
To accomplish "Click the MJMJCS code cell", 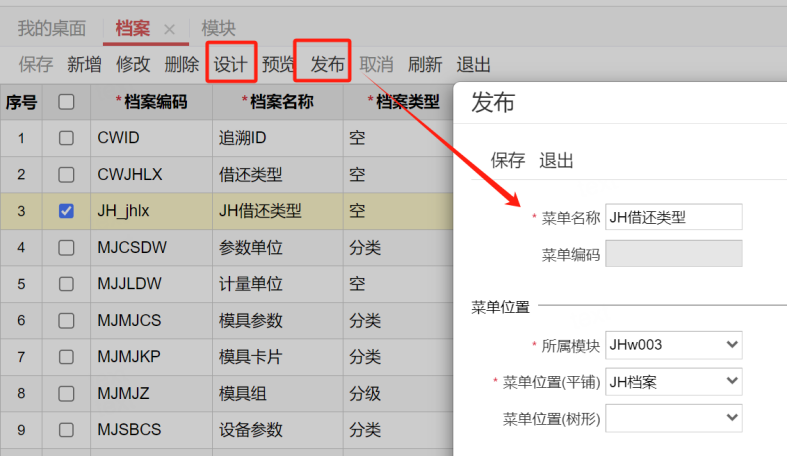I will click(x=152, y=321).
